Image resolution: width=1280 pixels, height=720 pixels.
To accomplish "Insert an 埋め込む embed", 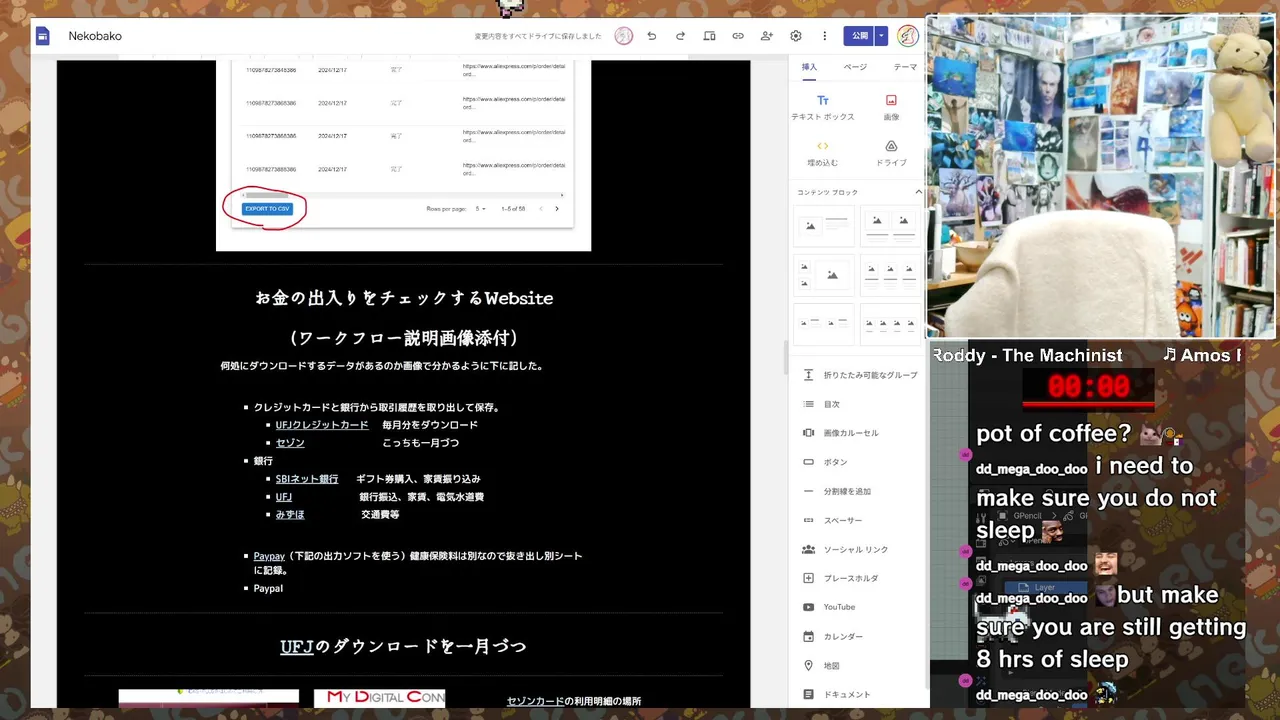I will pyautogui.click(x=823, y=153).
